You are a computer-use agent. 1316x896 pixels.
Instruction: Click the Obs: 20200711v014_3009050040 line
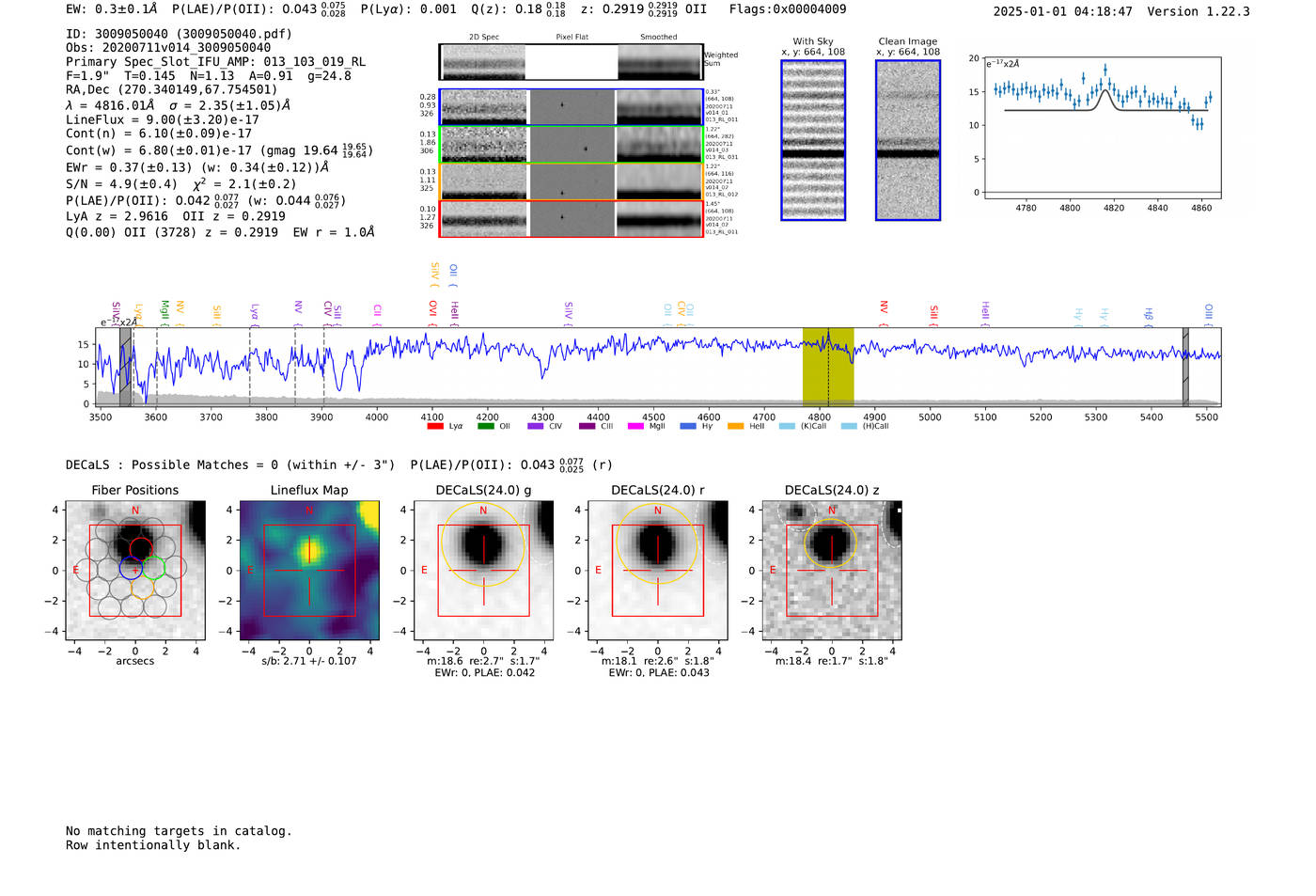pyautogui.click(x=168, y=48)
